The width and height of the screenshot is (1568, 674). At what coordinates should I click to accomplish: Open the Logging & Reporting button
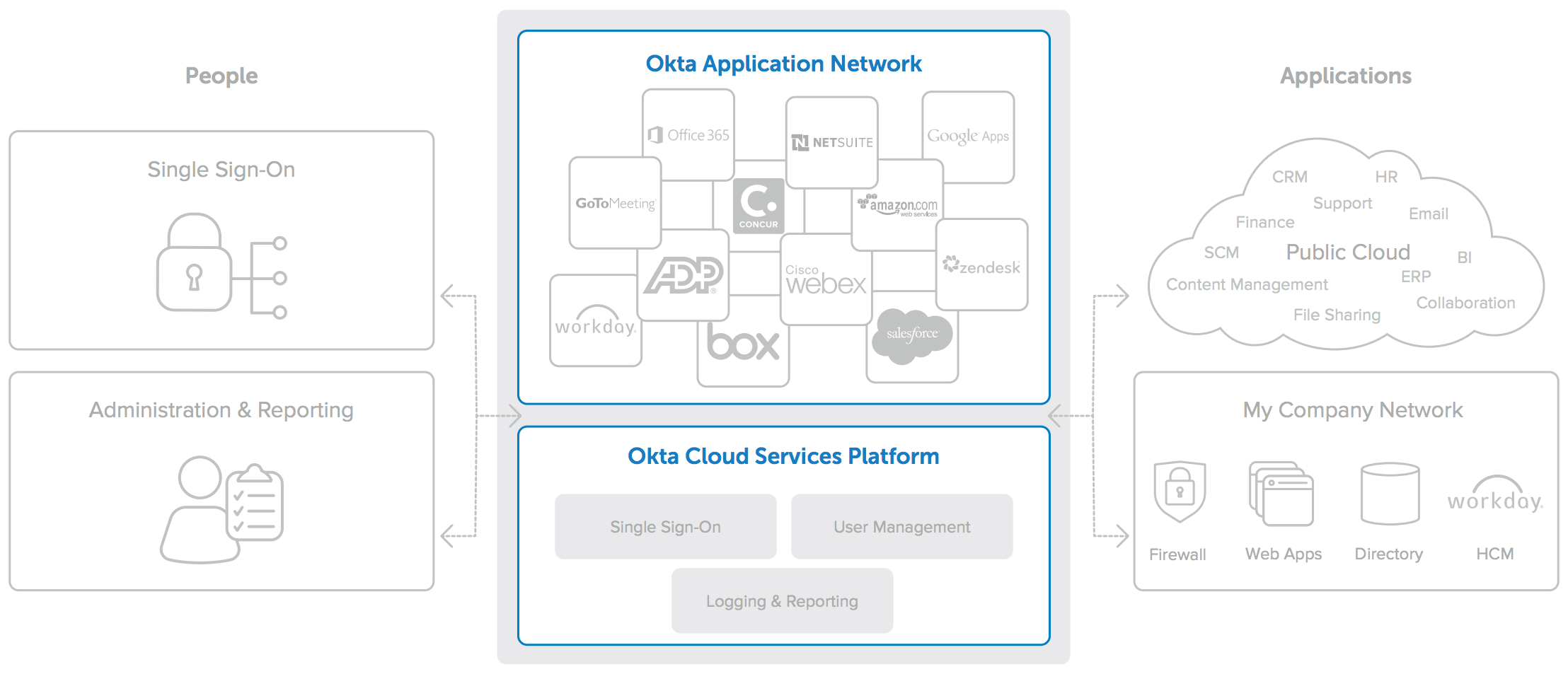click(783, 601)
